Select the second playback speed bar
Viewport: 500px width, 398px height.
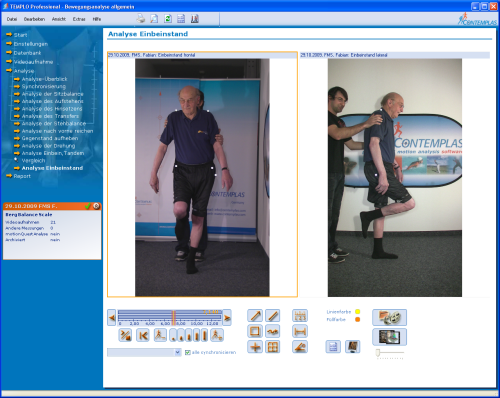[181, 336]
